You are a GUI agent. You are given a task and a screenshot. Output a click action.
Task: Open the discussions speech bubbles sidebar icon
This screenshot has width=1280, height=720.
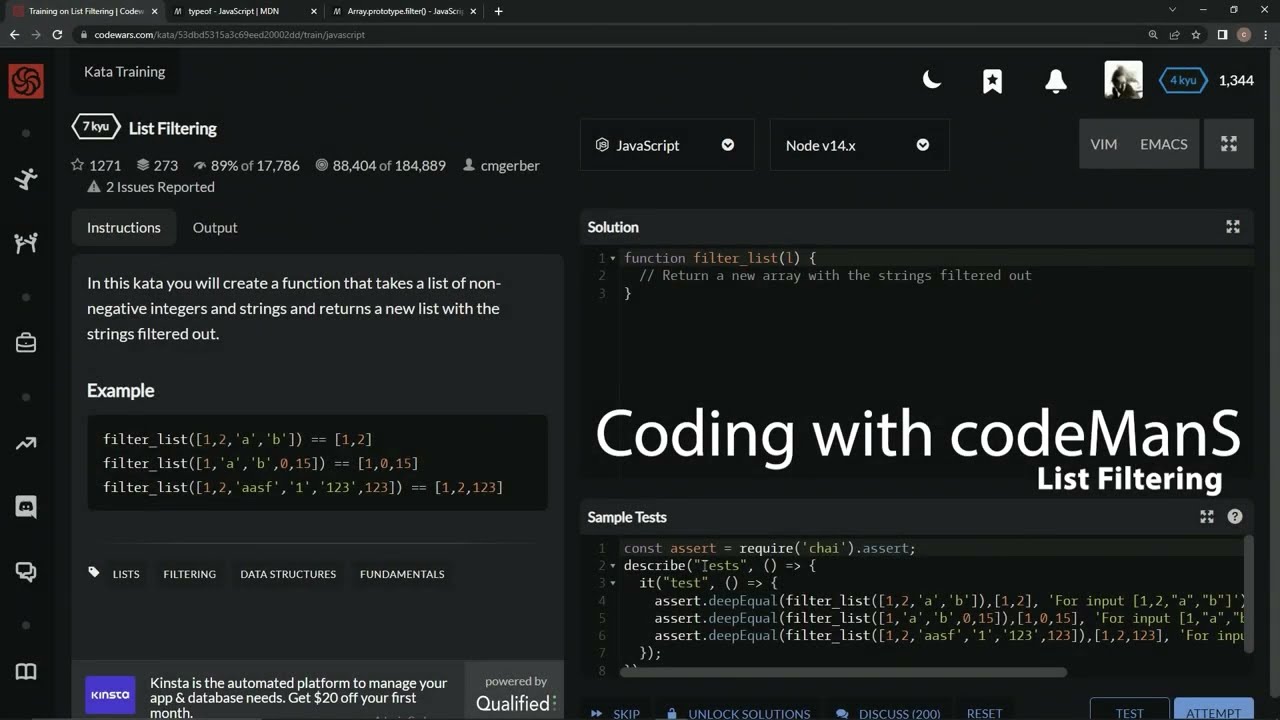[x=26, y=572]
